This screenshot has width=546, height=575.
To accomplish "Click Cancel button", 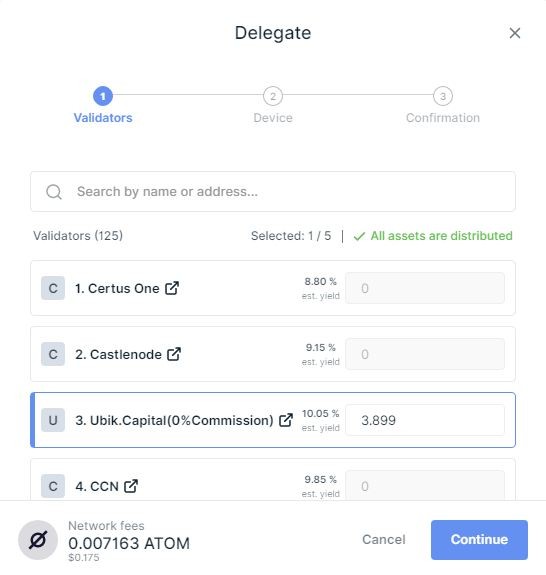I will (384, 539).
